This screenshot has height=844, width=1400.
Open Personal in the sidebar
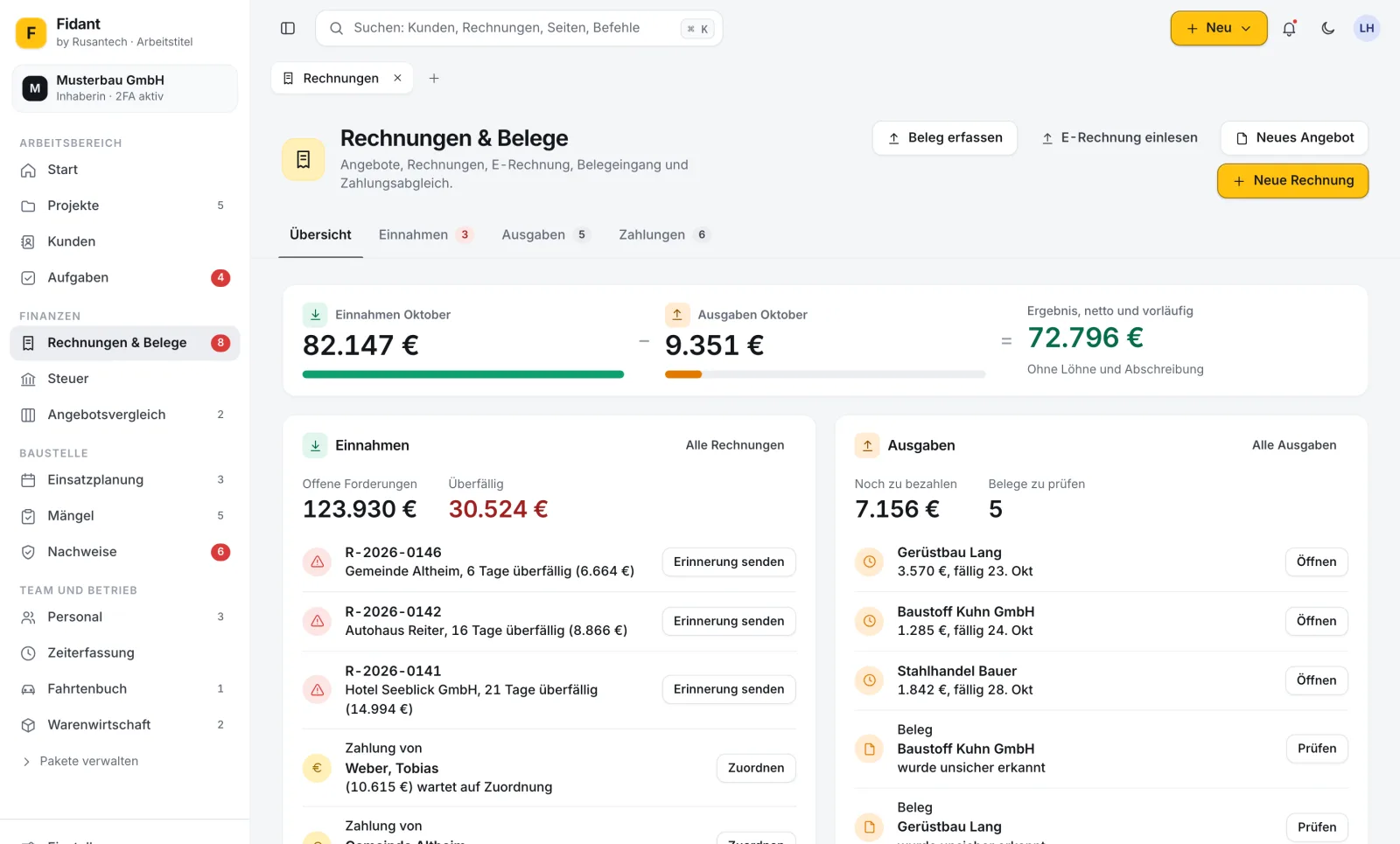tap(125, 617)
